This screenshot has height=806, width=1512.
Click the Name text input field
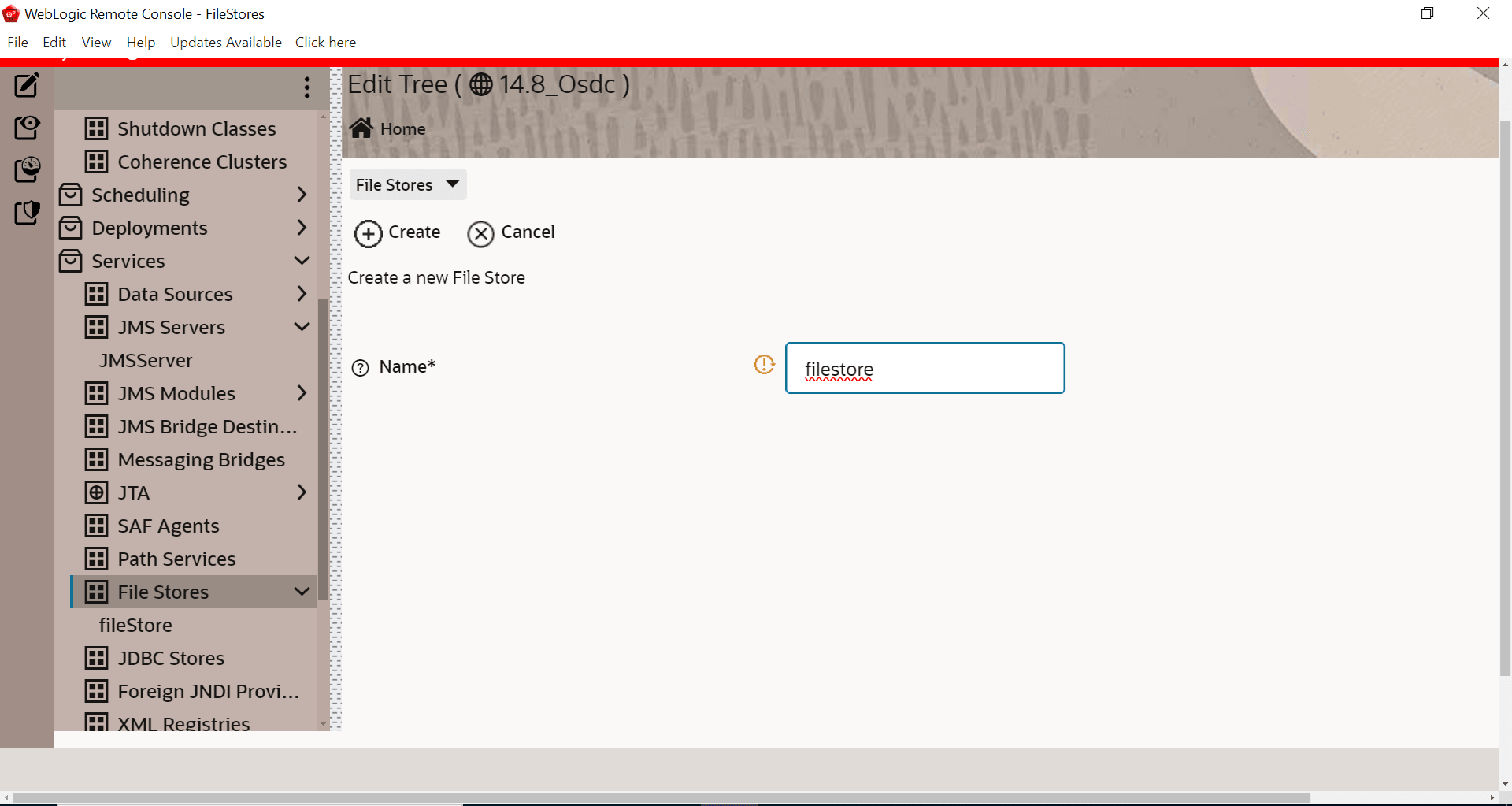coord(925,368)
